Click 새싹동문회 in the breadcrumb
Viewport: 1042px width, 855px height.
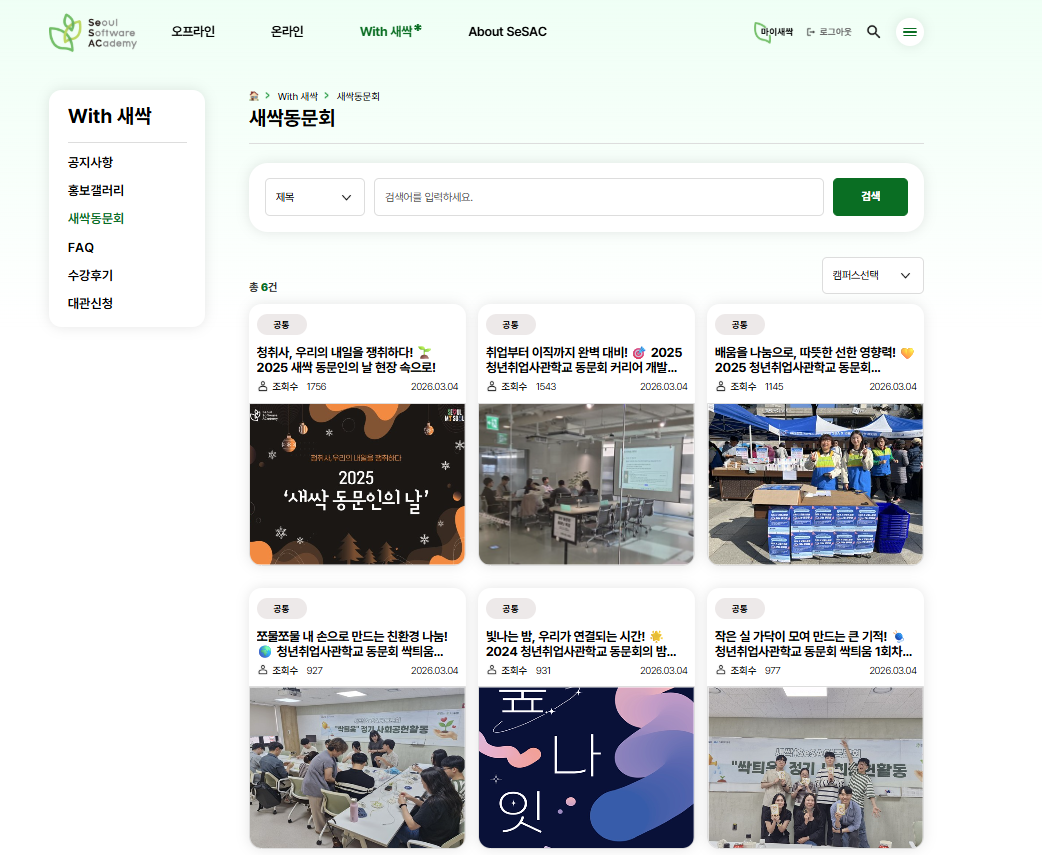point(358,96)
